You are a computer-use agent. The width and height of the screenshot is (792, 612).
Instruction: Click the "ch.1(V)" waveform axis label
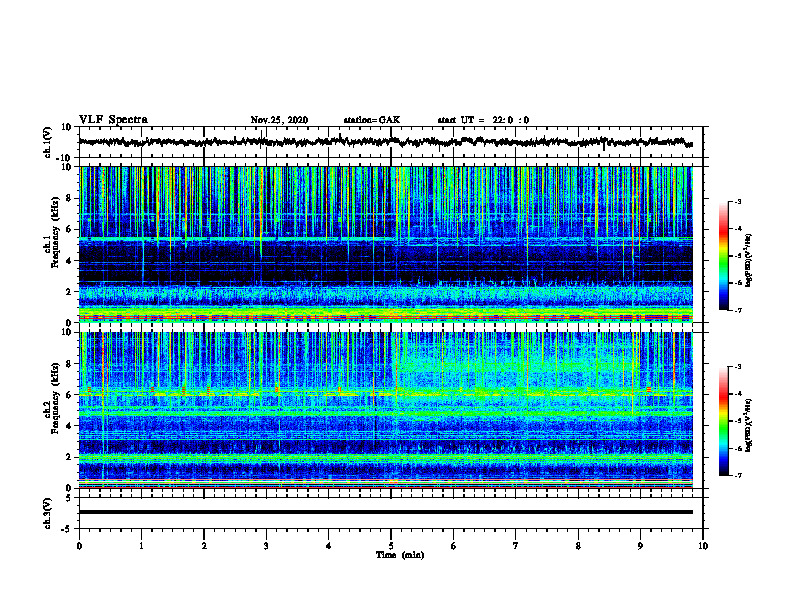48,142
